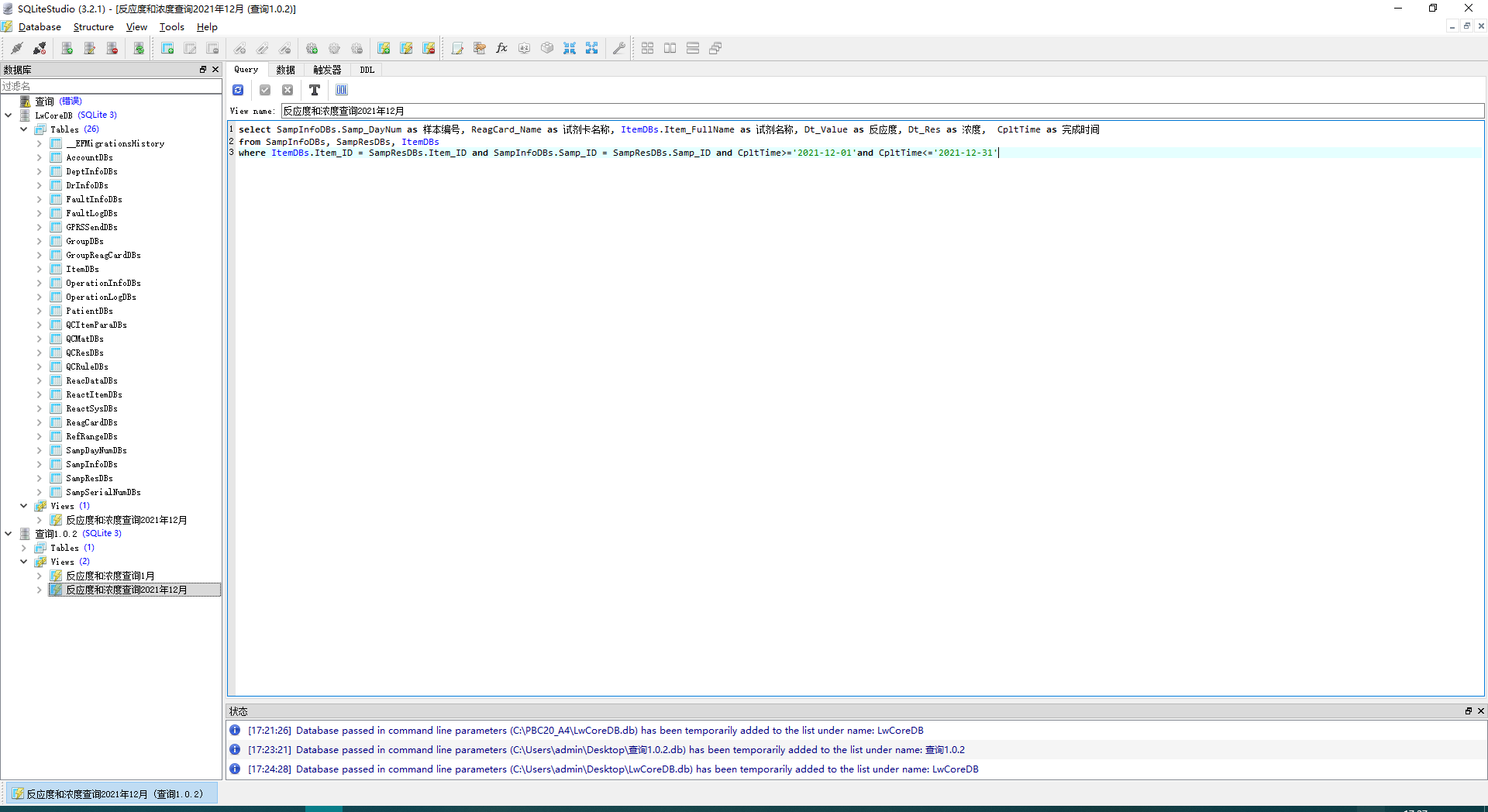The height and width of the screenshot is (812, 1488).
Task: Tile windows vertically icon
Action: [x=693, y=48]
